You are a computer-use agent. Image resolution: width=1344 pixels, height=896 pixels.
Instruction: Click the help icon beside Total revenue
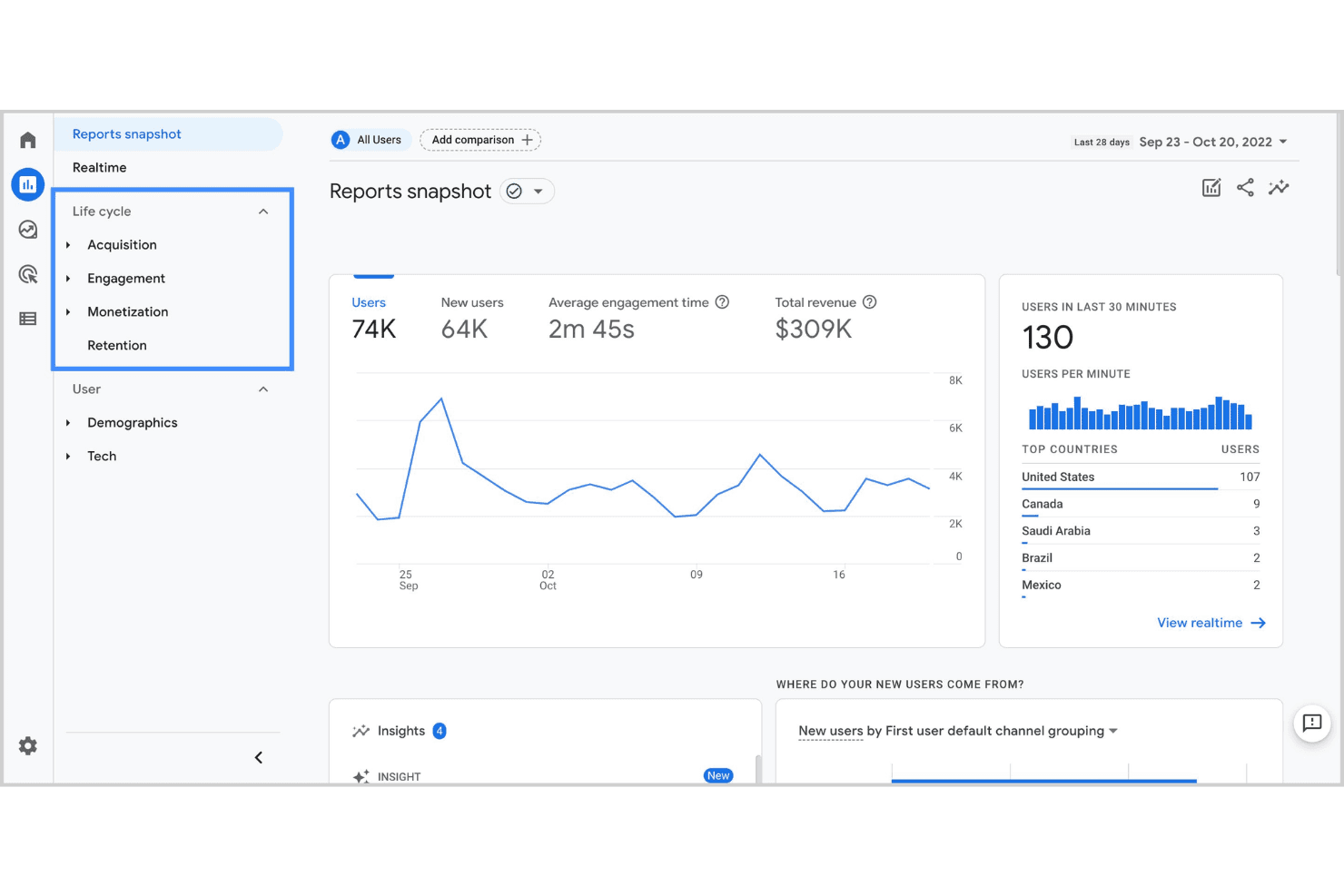[869, 302]
